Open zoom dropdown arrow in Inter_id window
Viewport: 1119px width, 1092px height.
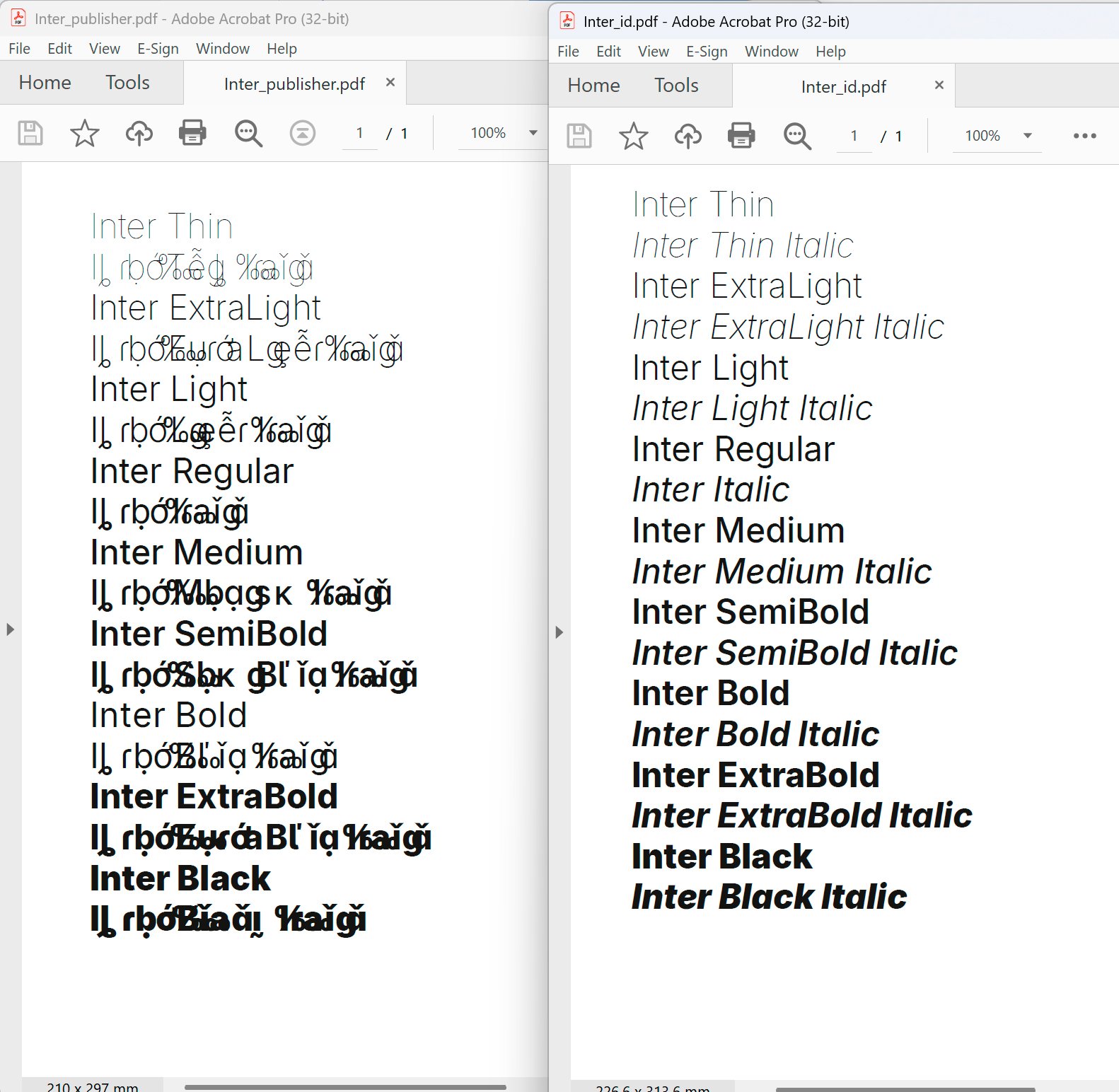coord(1028,136)
